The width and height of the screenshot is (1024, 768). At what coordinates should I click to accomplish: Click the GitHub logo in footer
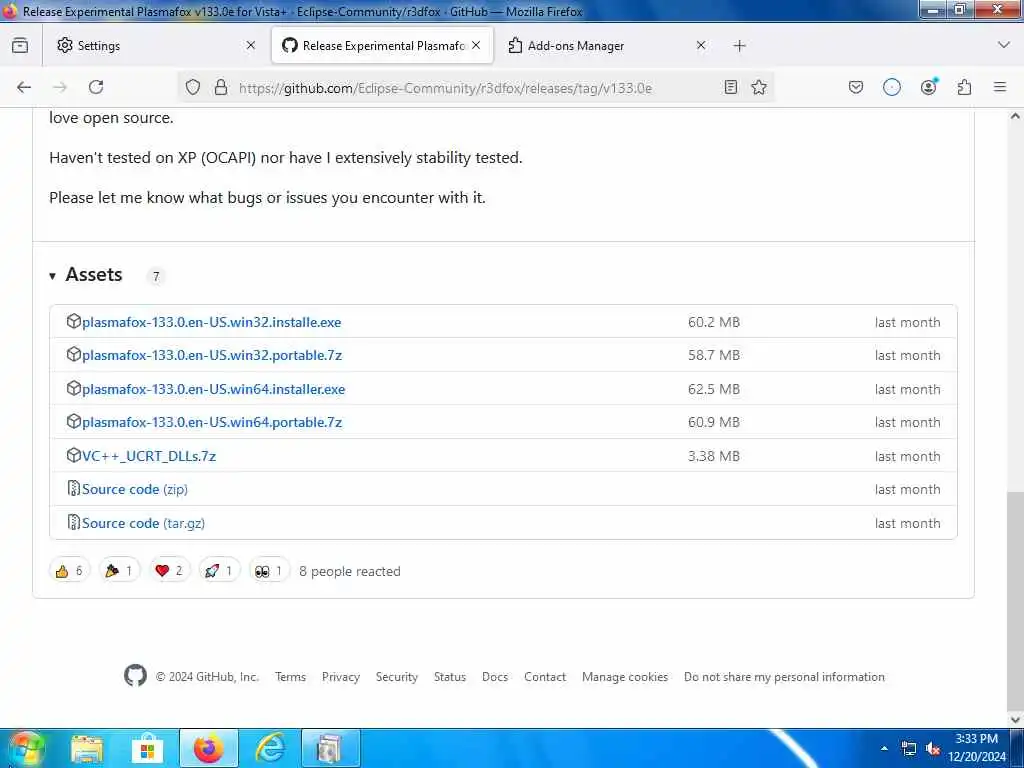tap(135, 675)
